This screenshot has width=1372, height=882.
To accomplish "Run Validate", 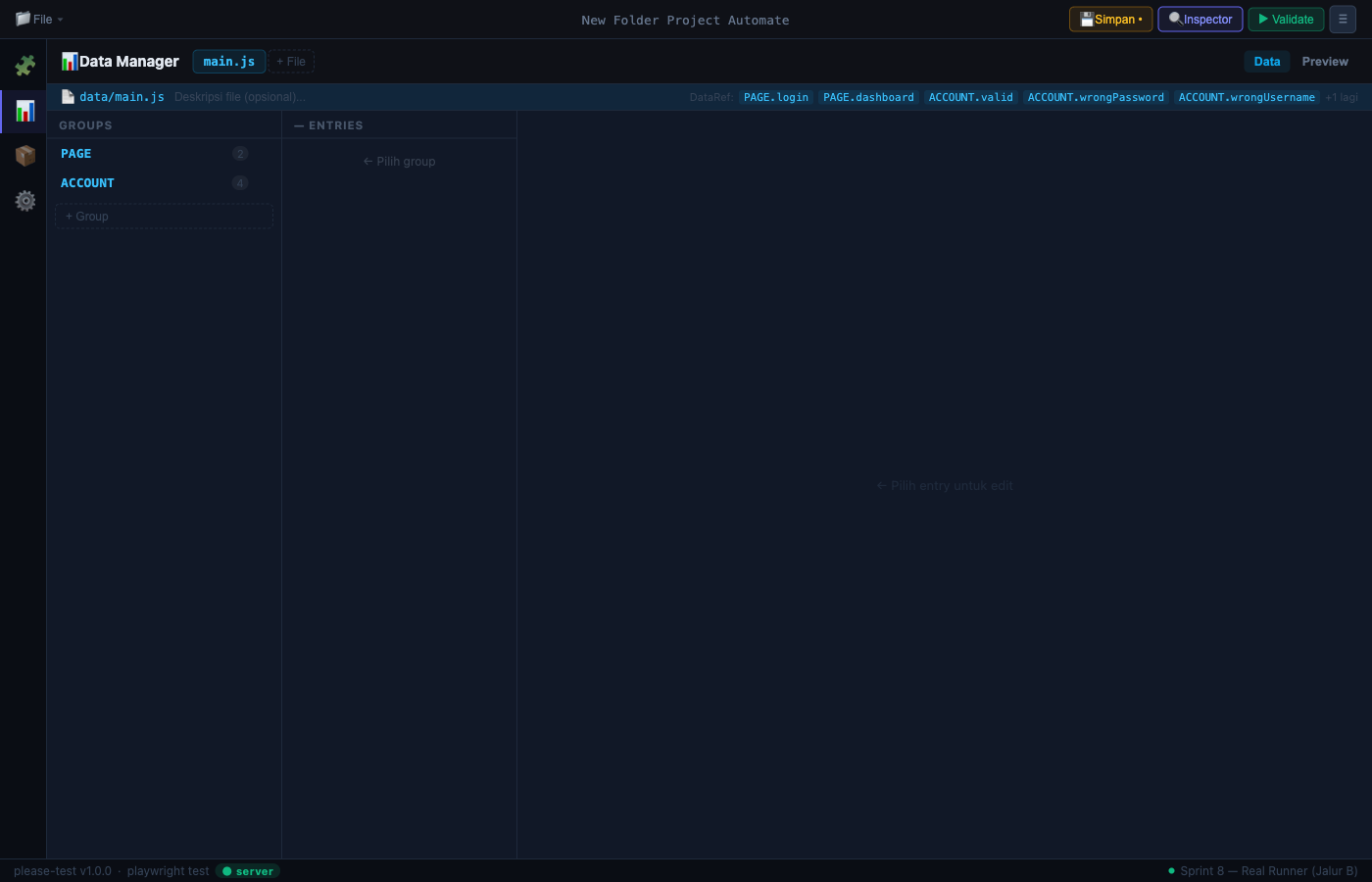I will coord(1286,20).
